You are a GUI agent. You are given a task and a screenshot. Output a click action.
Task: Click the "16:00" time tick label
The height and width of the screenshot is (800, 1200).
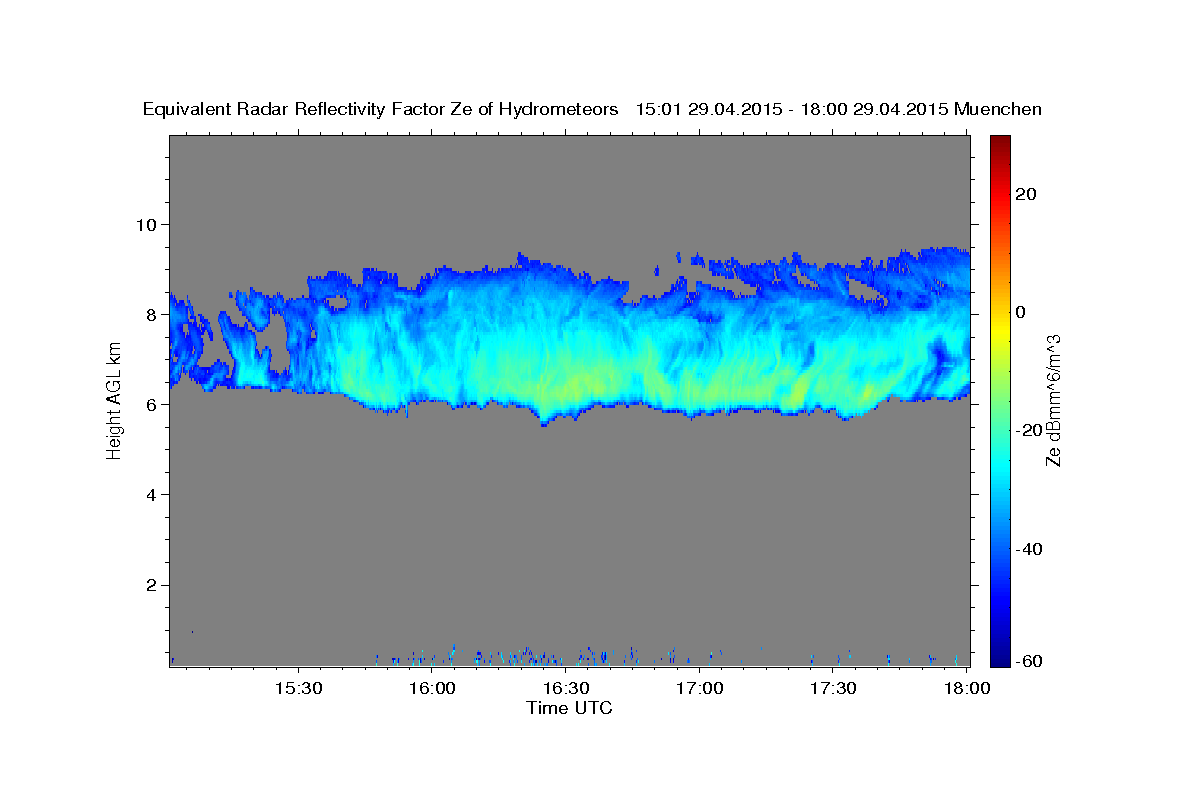[432, 689]
